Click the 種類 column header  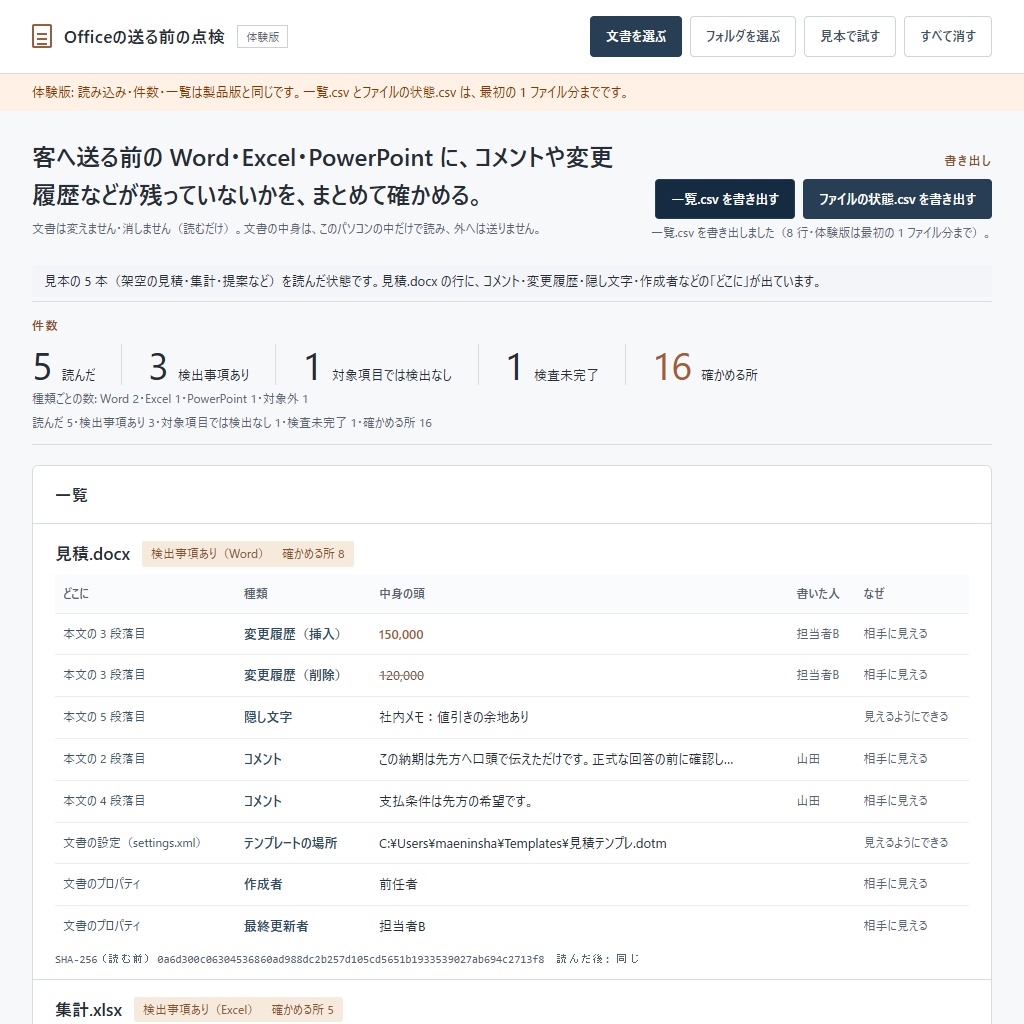pos(255,594)
